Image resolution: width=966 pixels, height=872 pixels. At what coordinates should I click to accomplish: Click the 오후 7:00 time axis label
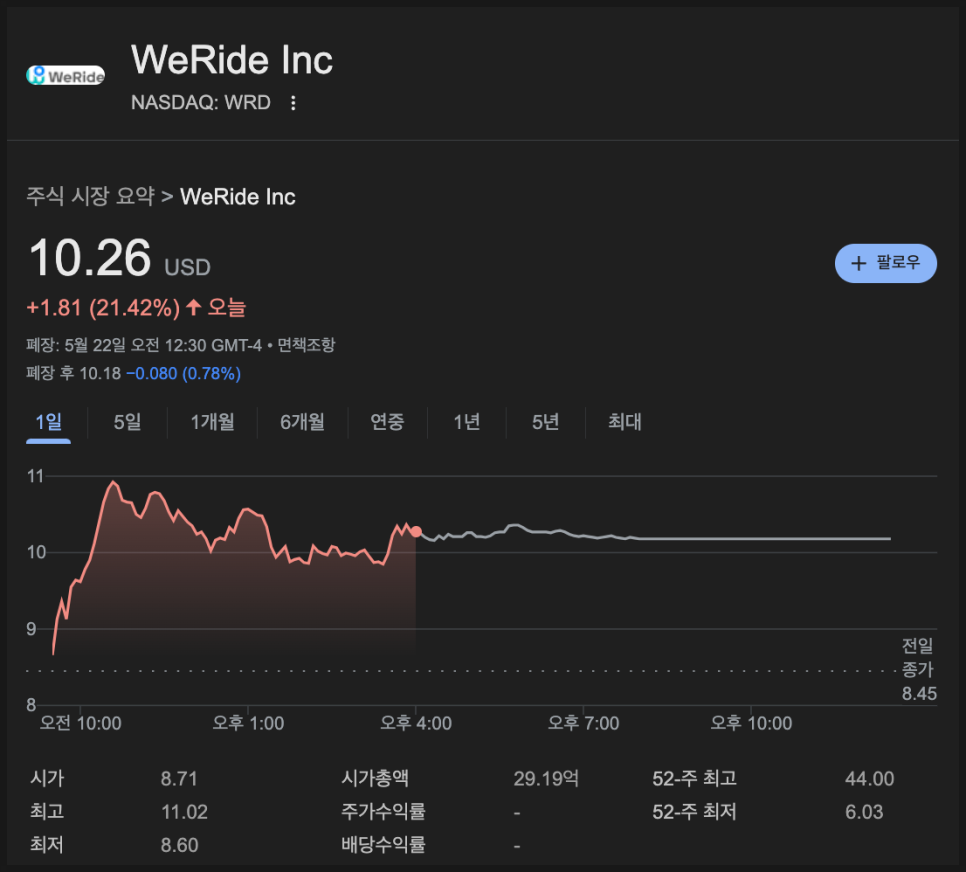(583, 723)
